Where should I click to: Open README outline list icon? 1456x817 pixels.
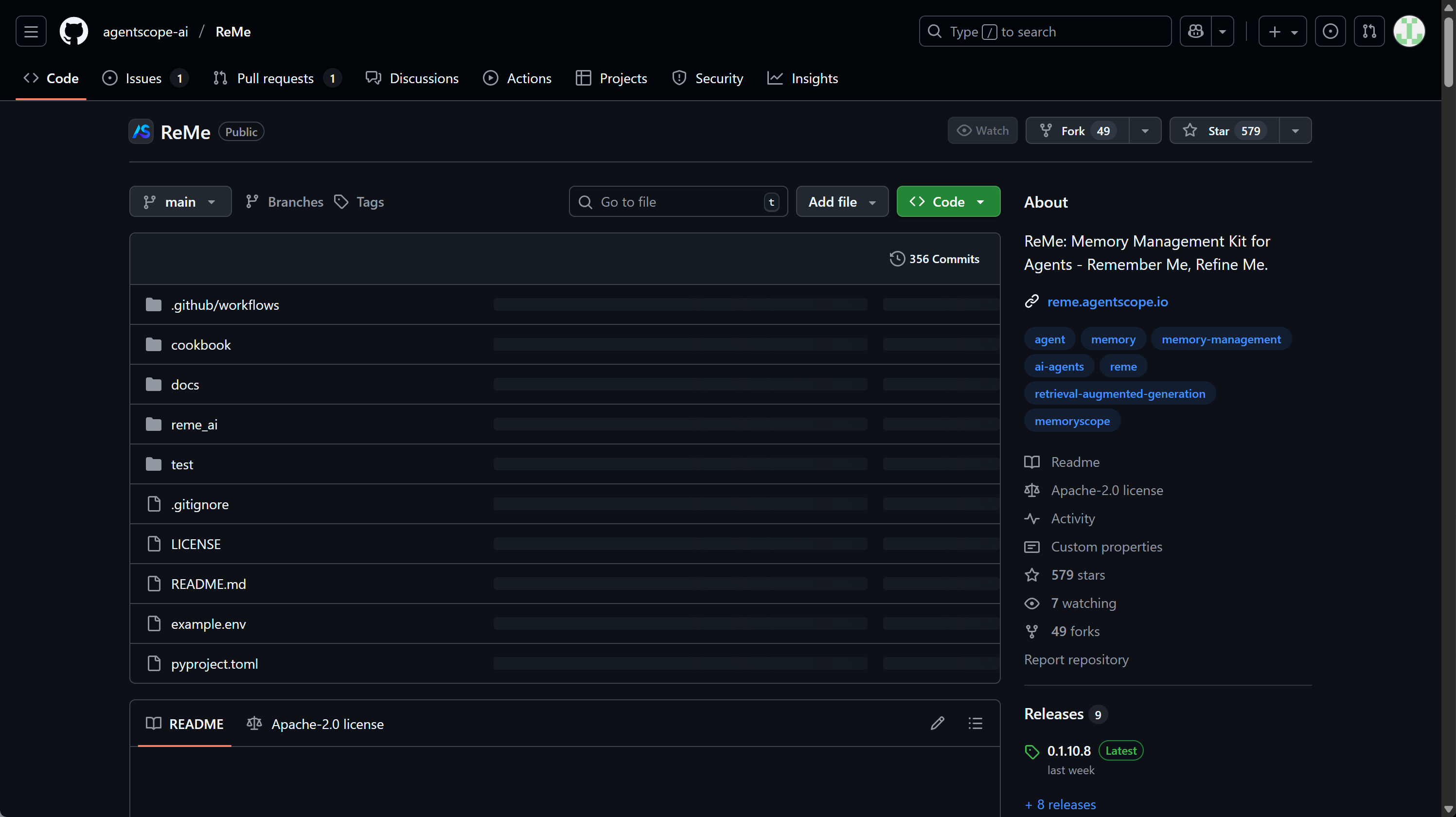(x=976, y=724)
